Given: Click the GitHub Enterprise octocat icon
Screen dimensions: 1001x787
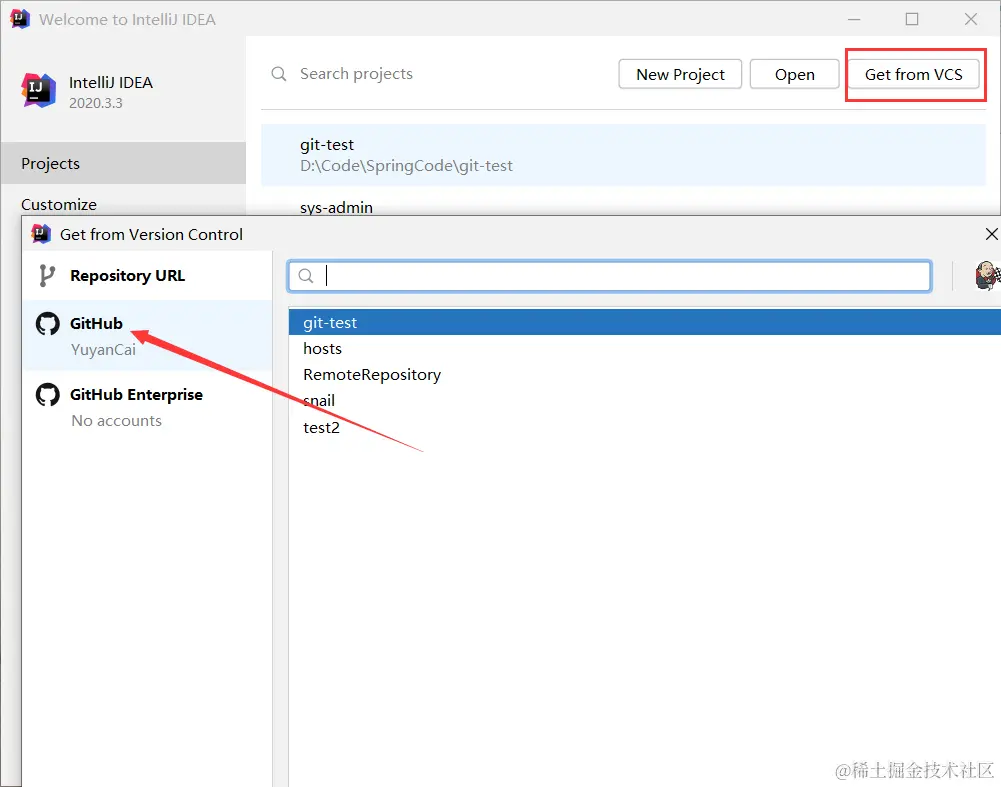Looking at the screenshot, I should click(x=47, y=395).
